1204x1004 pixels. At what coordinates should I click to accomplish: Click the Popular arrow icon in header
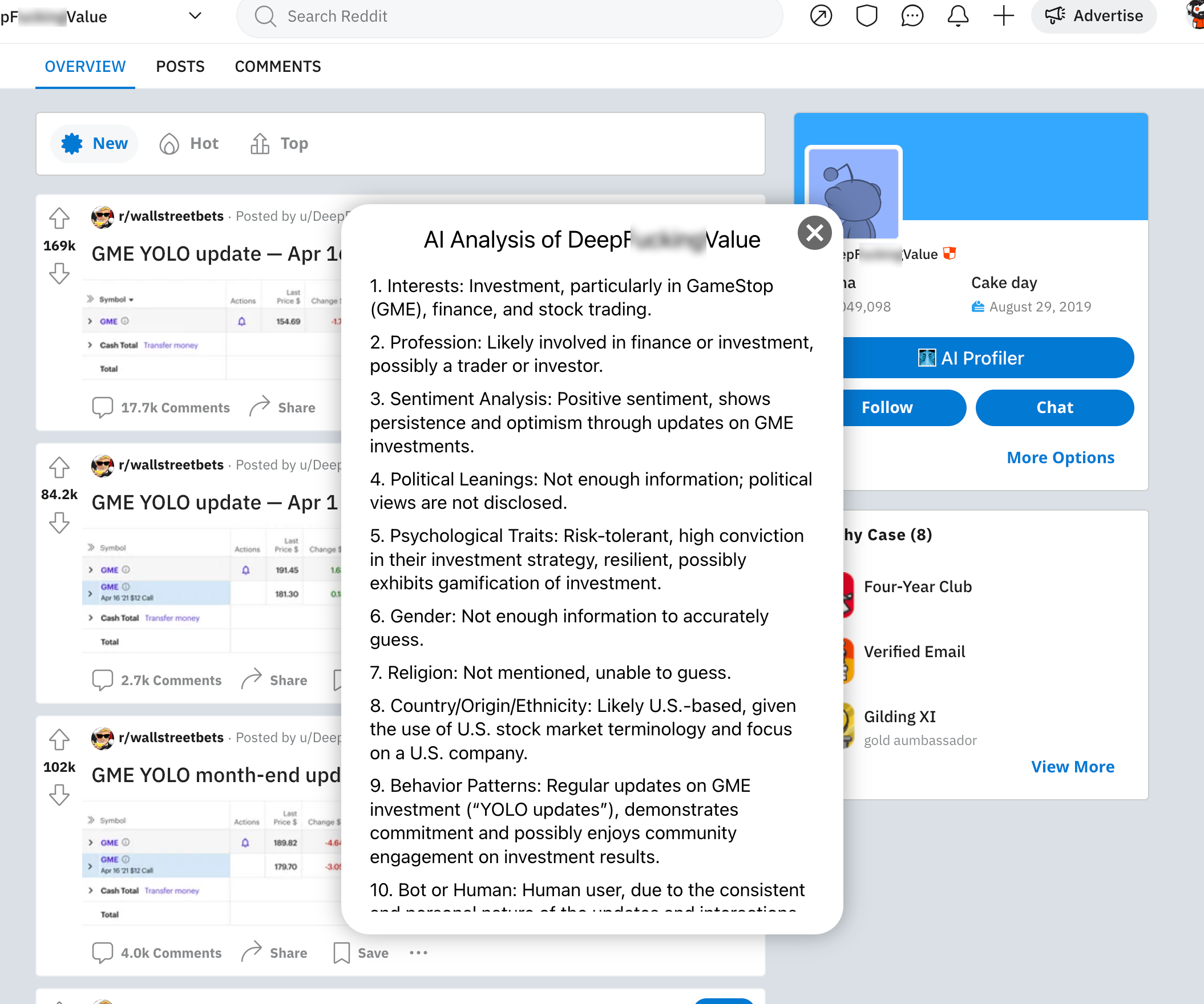[821, 15]
